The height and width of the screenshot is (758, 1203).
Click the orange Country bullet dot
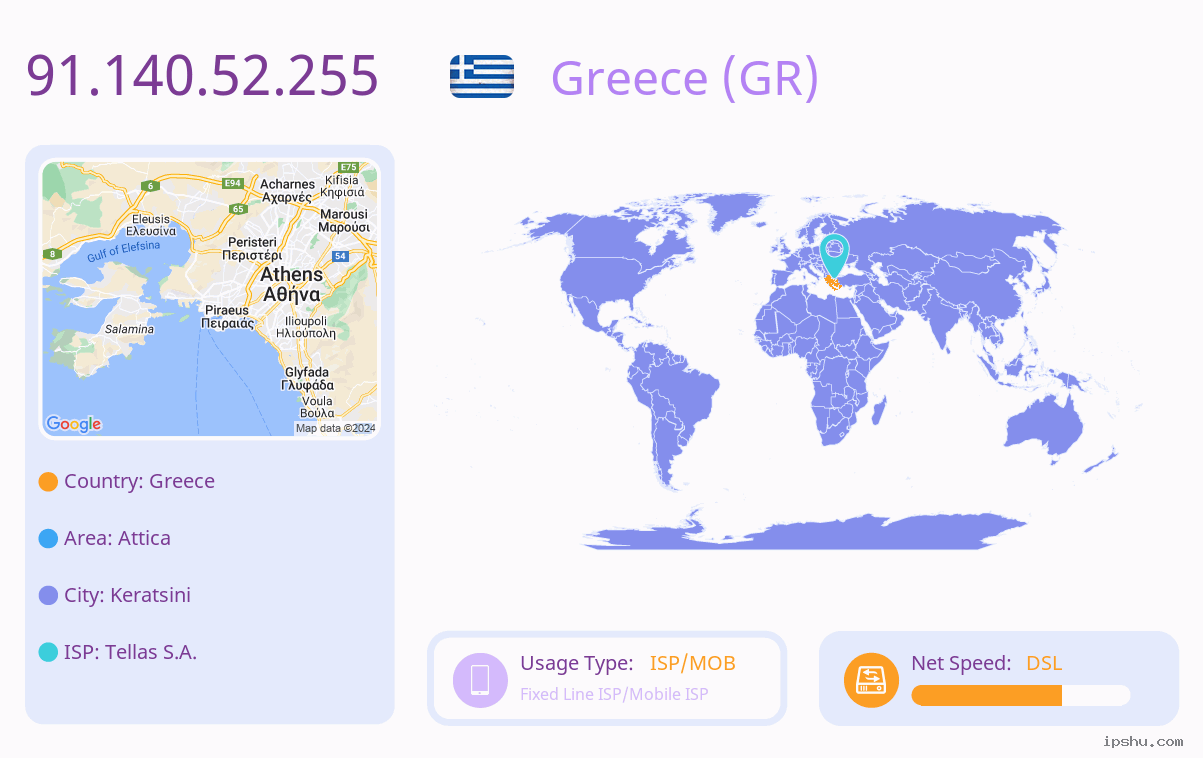click(48, 481)
